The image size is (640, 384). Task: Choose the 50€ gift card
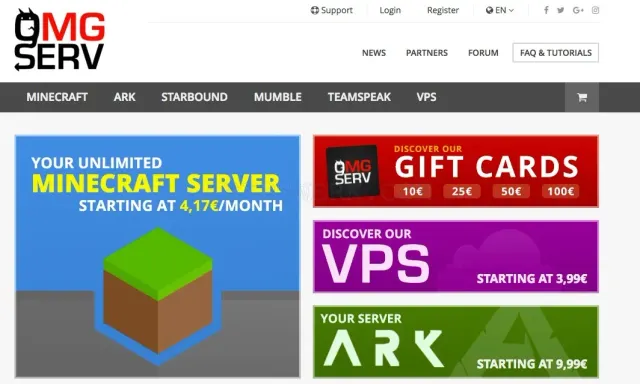click(511, 191)
